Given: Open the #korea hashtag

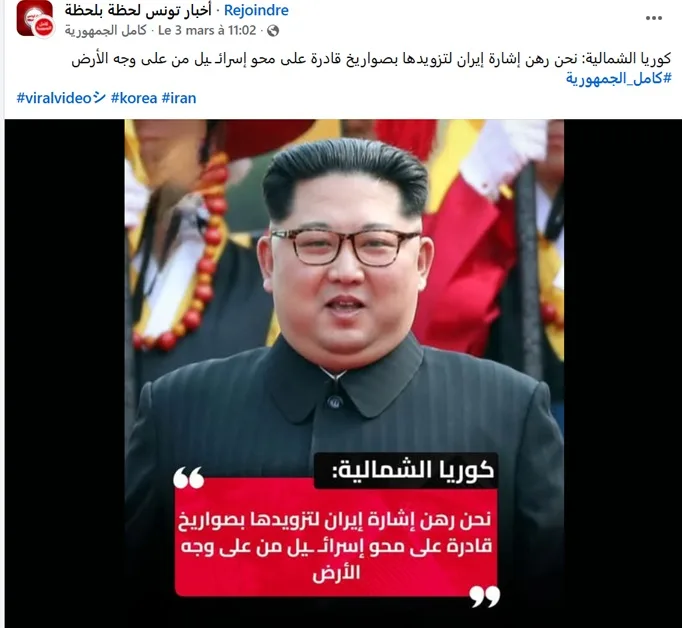Looking at the screenshot, I should [134, 98].
